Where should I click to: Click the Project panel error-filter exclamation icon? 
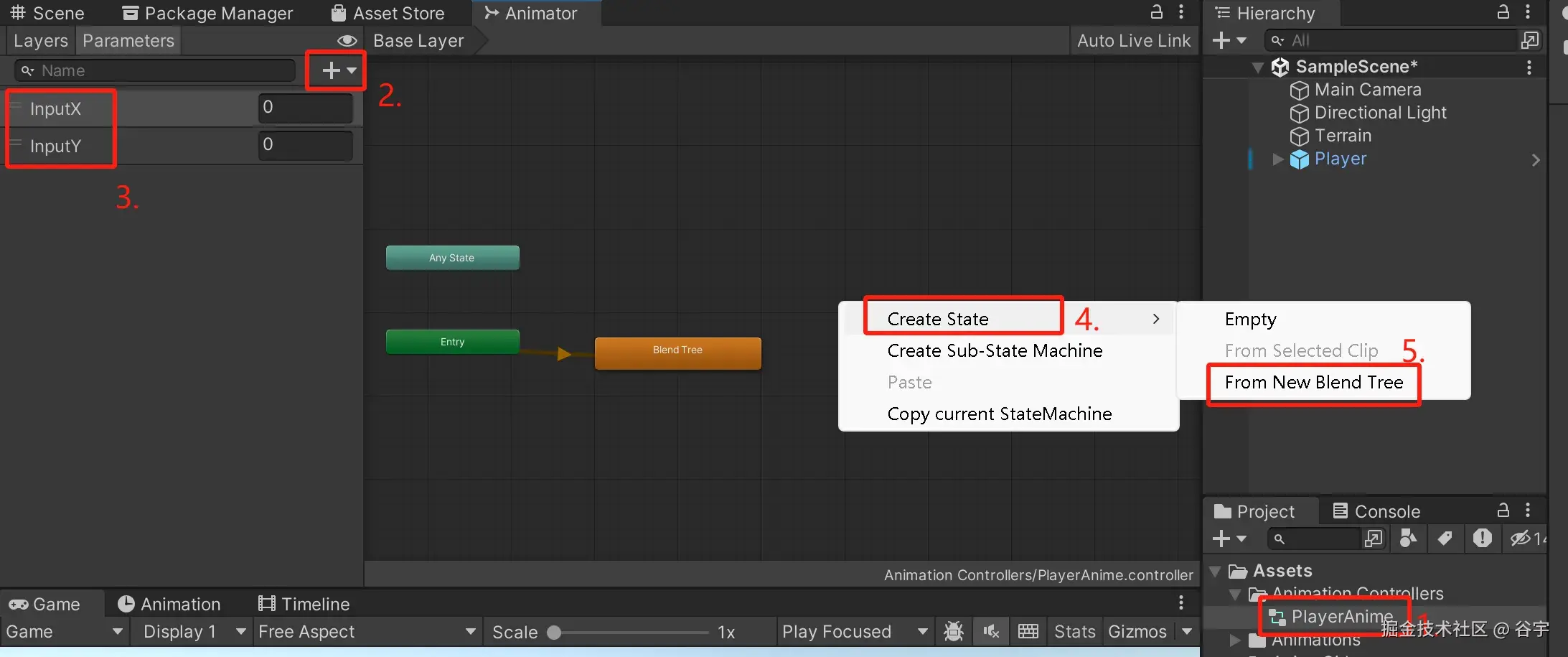pyautogui.click(x=1482, y=538)
